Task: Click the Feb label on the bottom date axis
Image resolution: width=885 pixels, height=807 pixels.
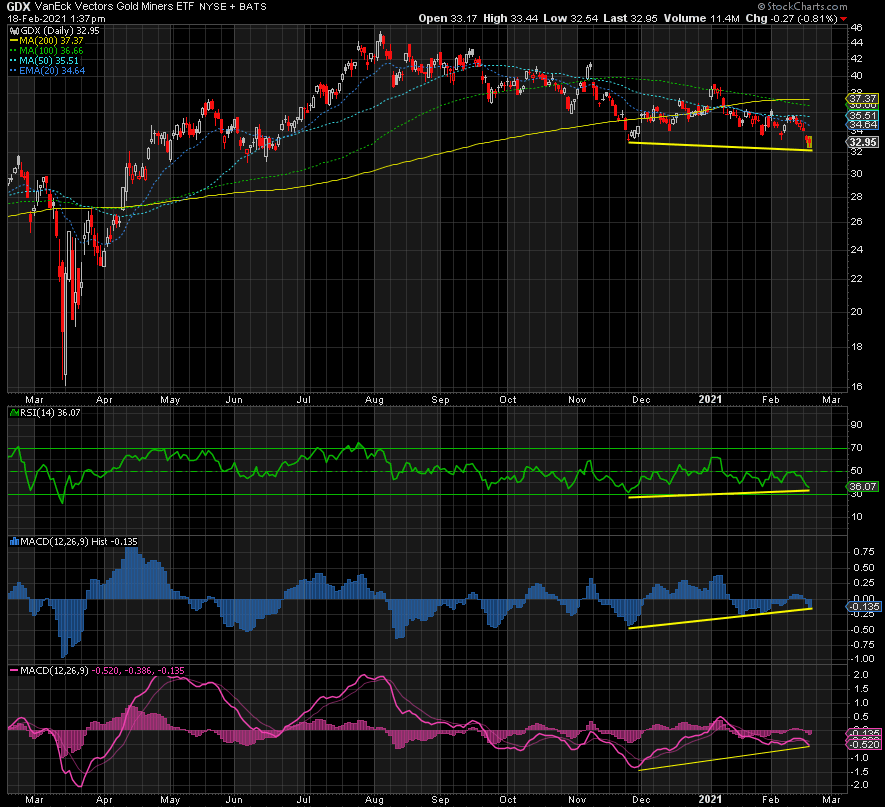Action: (x=770, y=800)
